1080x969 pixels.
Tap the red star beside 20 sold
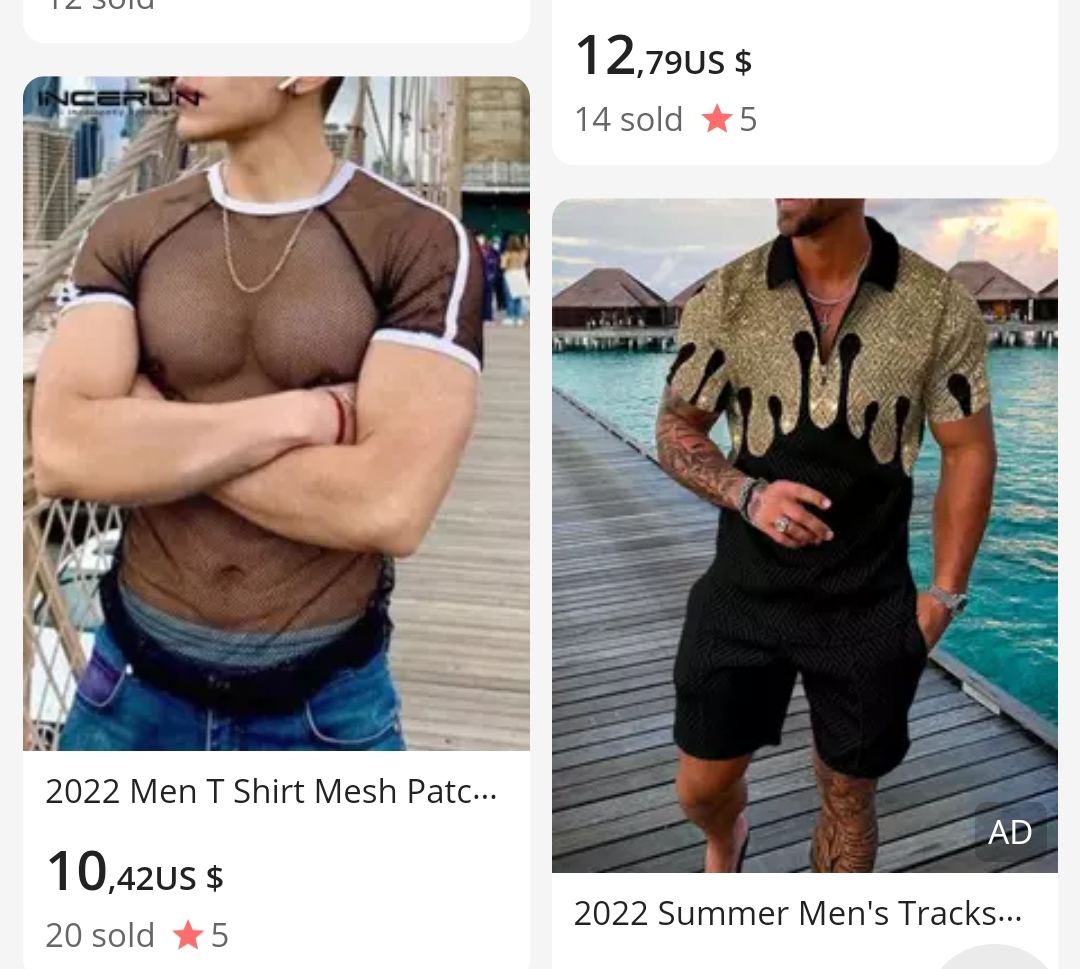click(188, 935)
